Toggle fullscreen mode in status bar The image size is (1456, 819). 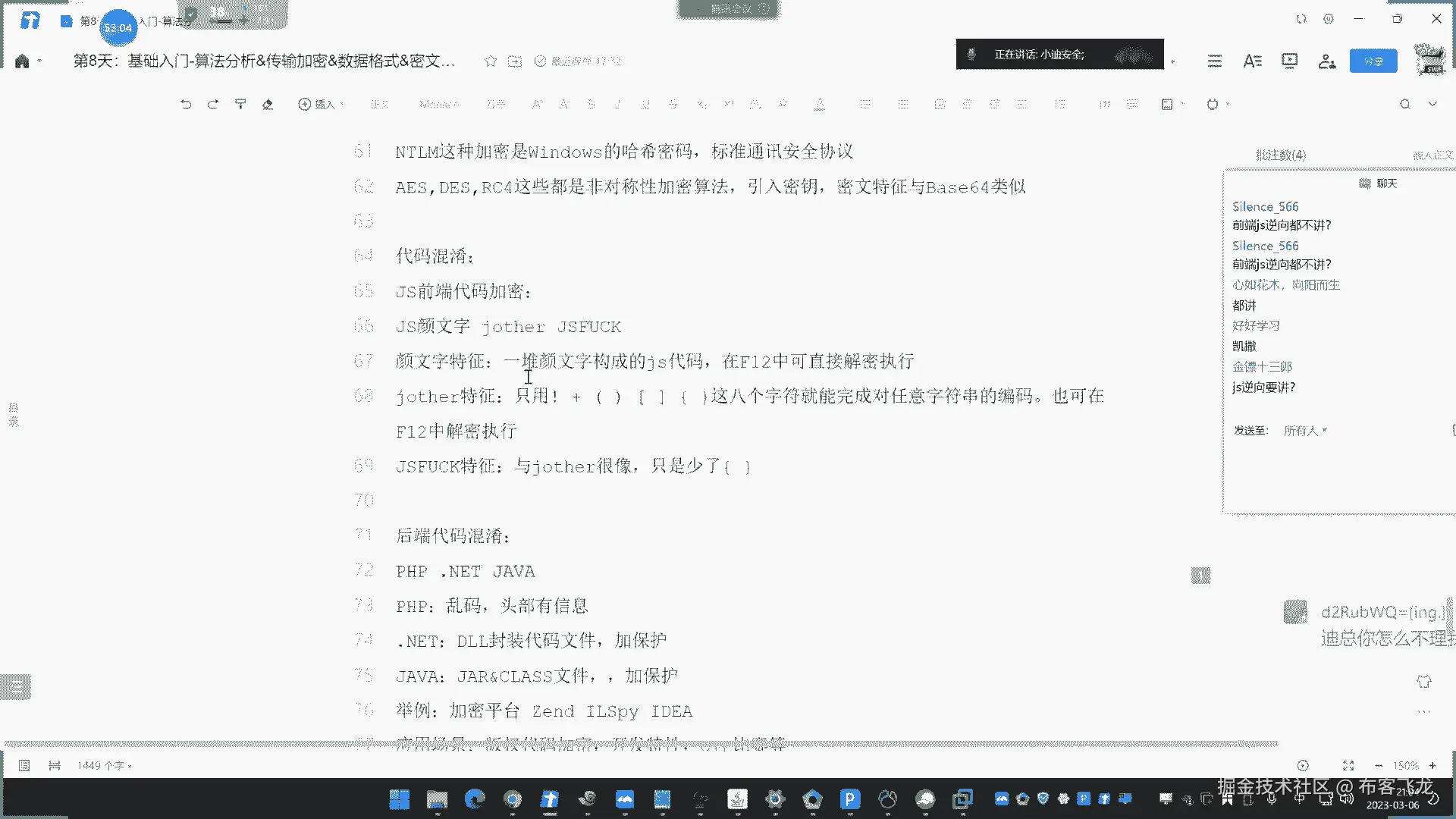1348,766
